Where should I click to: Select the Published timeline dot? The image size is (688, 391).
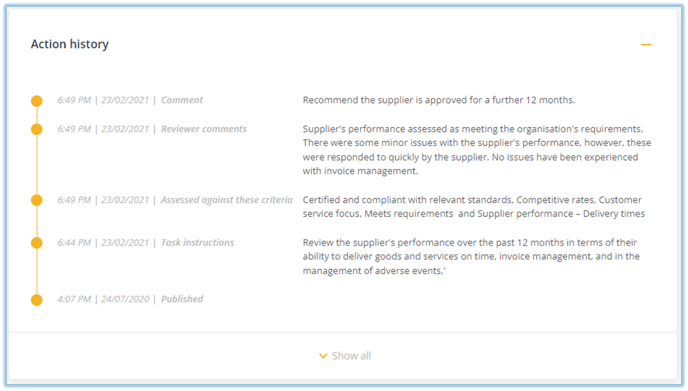pos(37,300)
